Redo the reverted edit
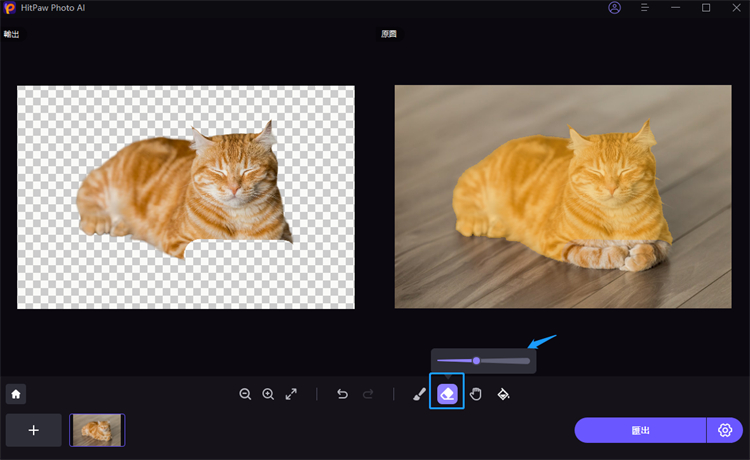This screenshot has width=750, height=460. [x=368, y=394]
